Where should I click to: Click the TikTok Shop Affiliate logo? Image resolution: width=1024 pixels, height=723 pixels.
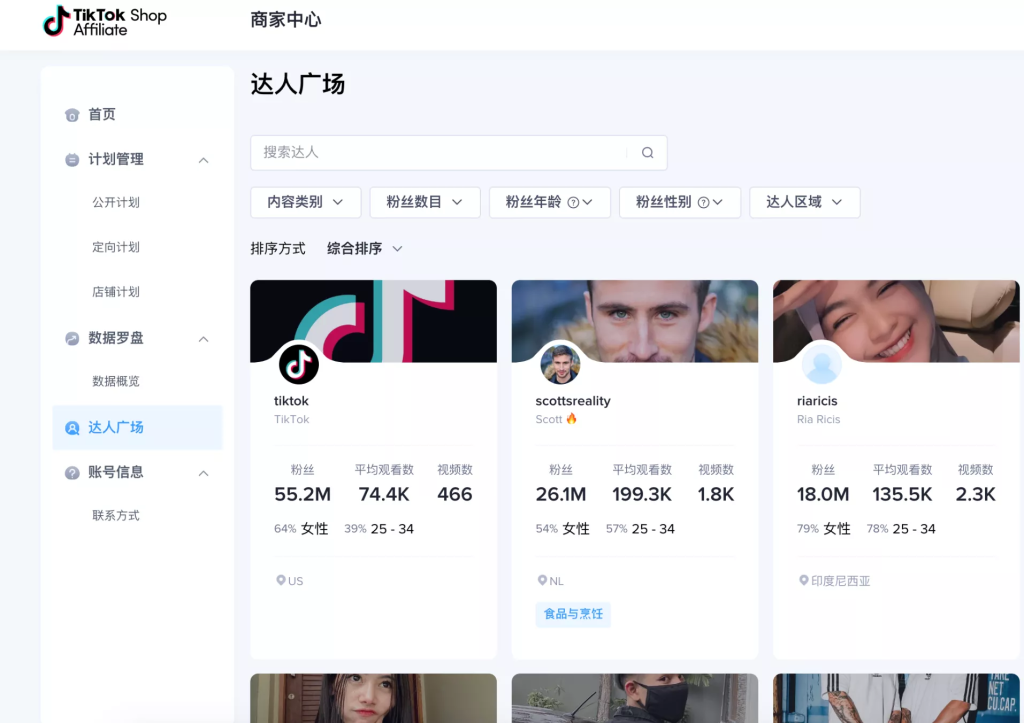[x=104, y=21]
